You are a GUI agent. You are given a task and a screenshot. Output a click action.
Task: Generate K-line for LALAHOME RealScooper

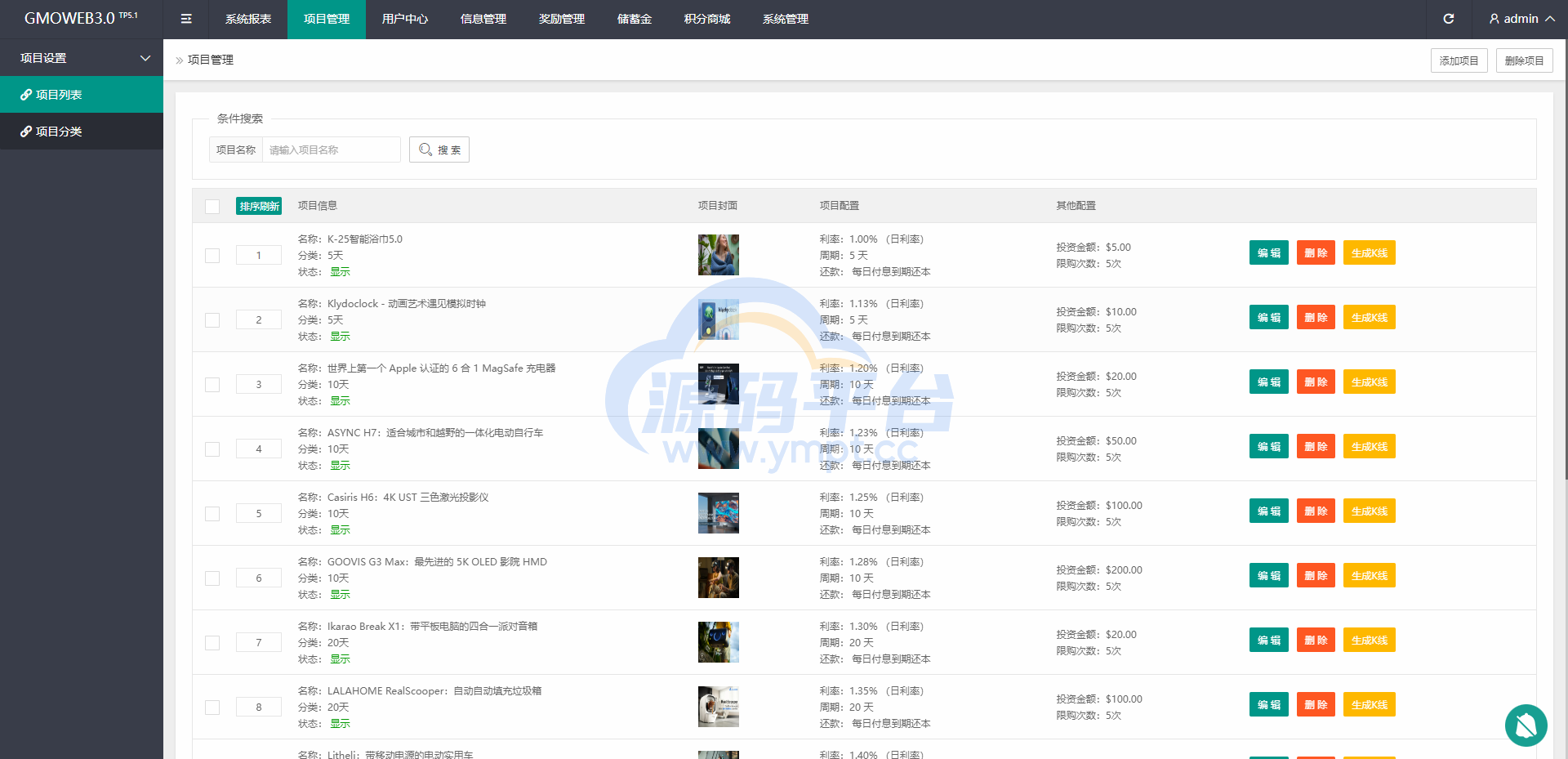click(1370, 704)
